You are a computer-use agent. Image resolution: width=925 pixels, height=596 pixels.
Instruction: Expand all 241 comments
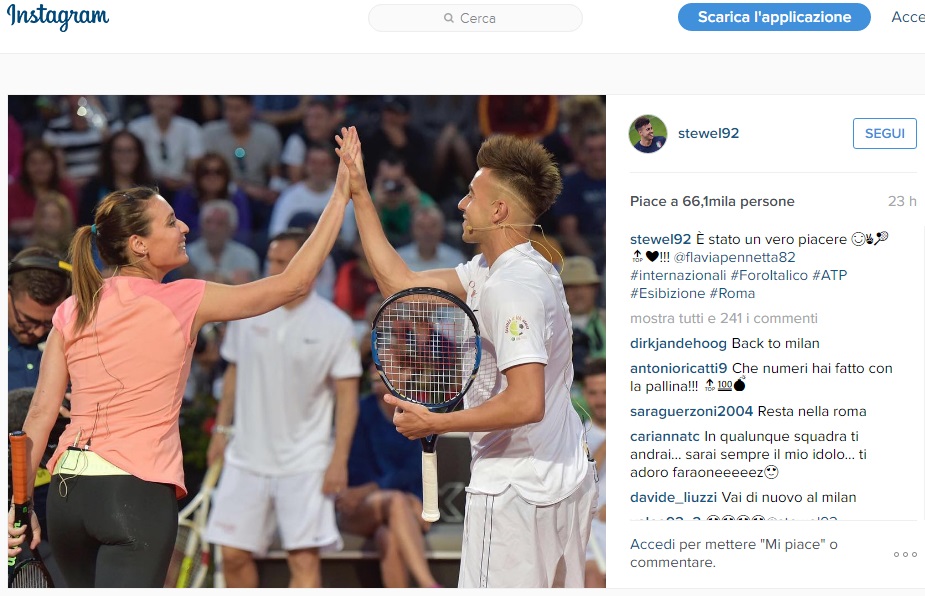coord(724,319)
